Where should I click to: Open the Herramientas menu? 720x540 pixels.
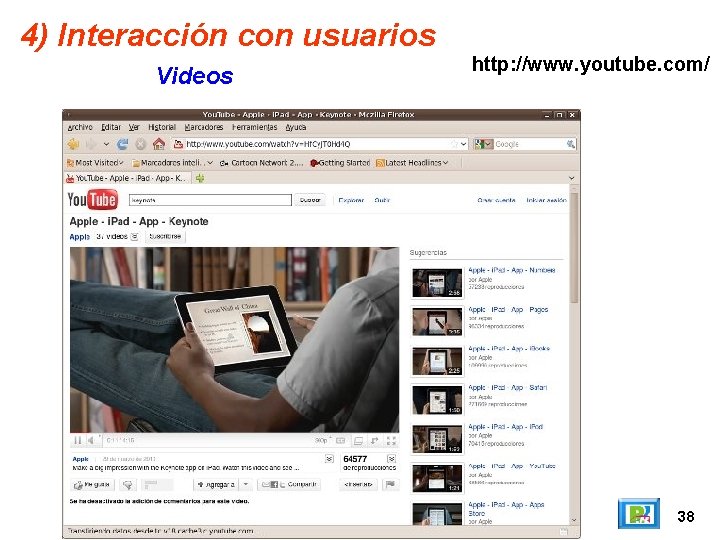click(254, 127)
